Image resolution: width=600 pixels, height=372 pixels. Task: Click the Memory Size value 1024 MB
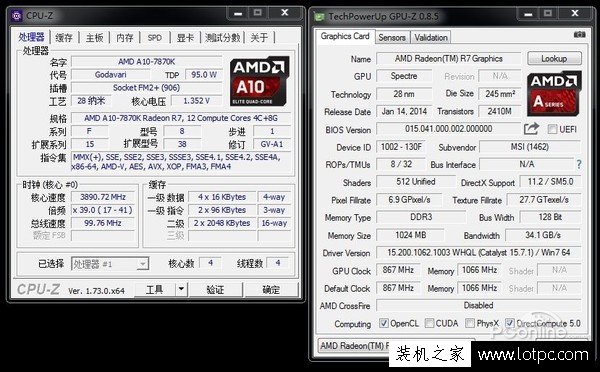(410, 235)
